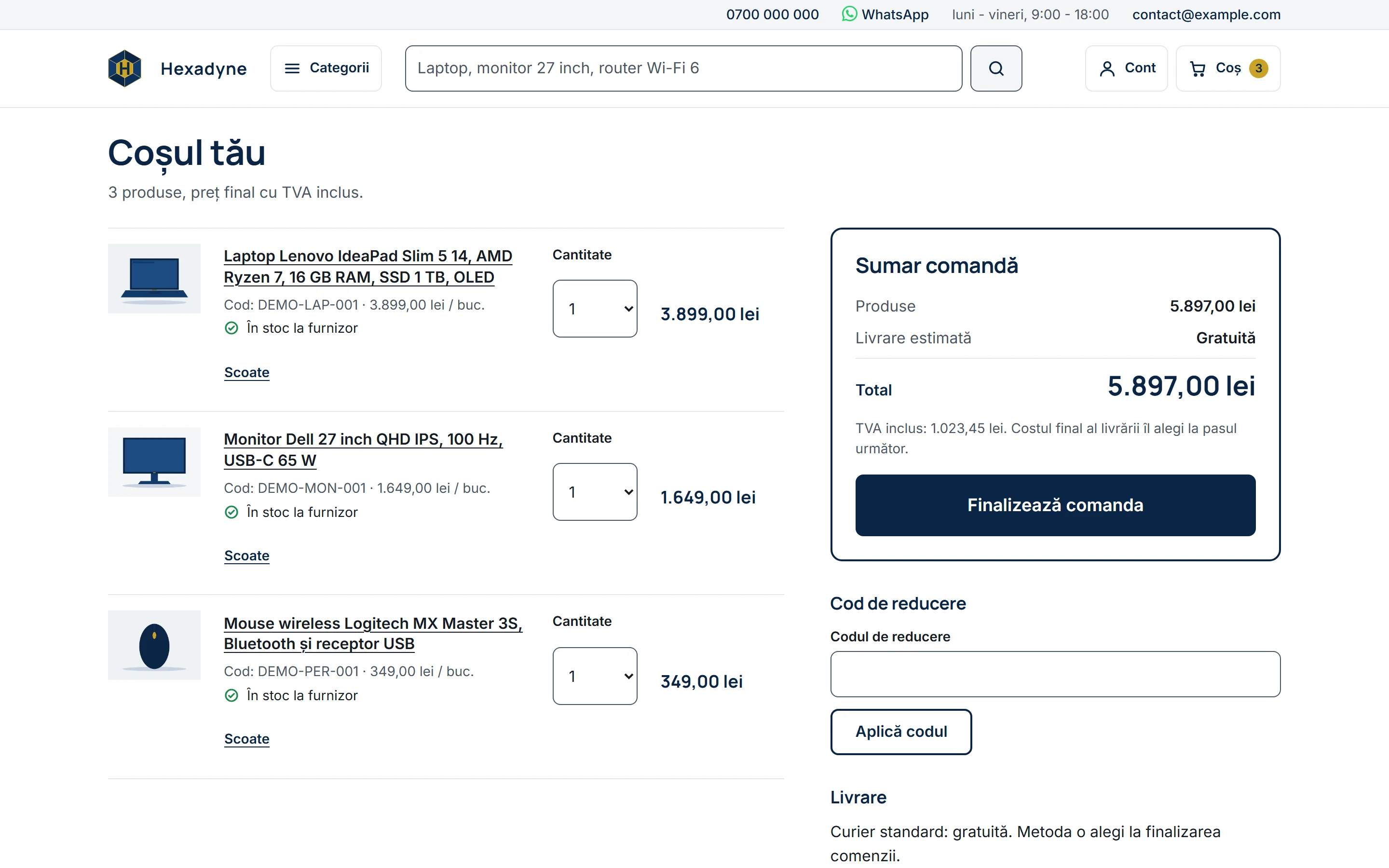Open the Hexadyne brand name link

(203, 69)
